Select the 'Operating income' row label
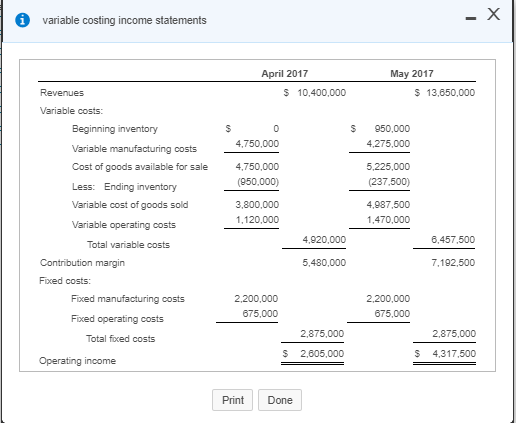516x423 pixels. click(78, 361)
